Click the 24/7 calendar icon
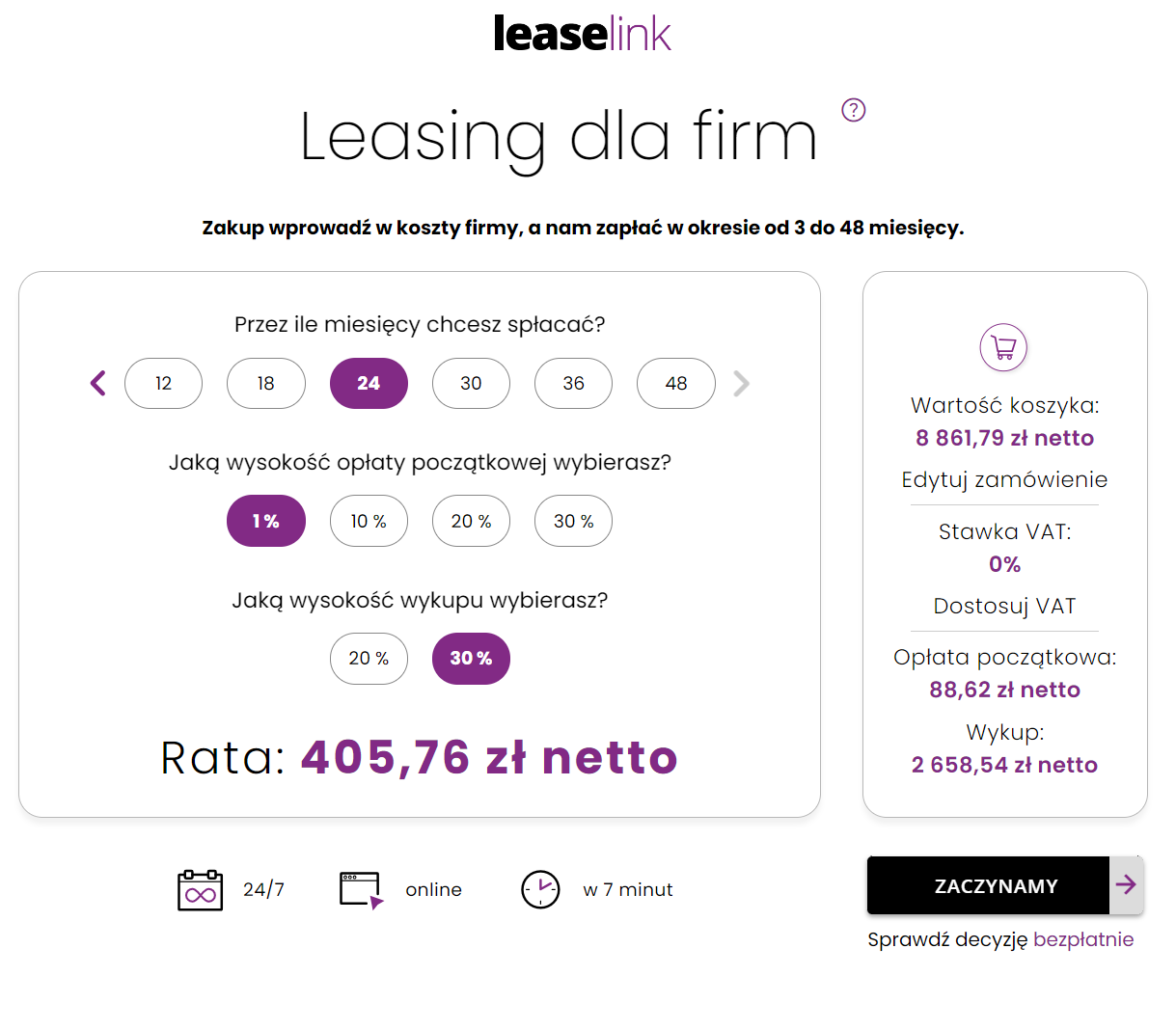Screen dimensions: 1176x1030 pos(201,889)
